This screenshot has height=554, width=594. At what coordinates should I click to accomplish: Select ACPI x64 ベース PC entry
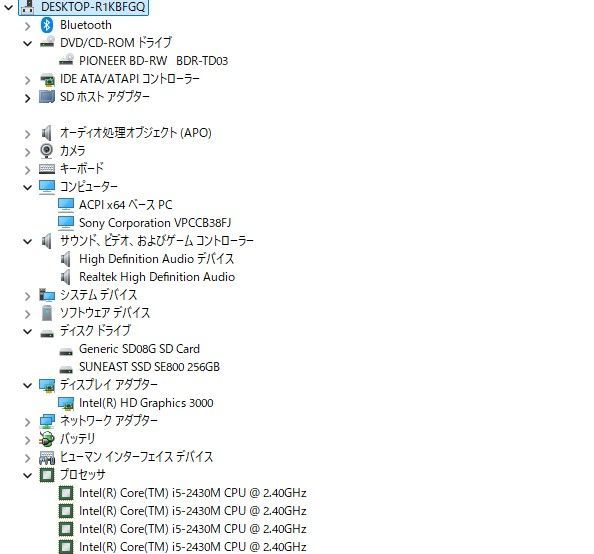[x=125, y=205]
